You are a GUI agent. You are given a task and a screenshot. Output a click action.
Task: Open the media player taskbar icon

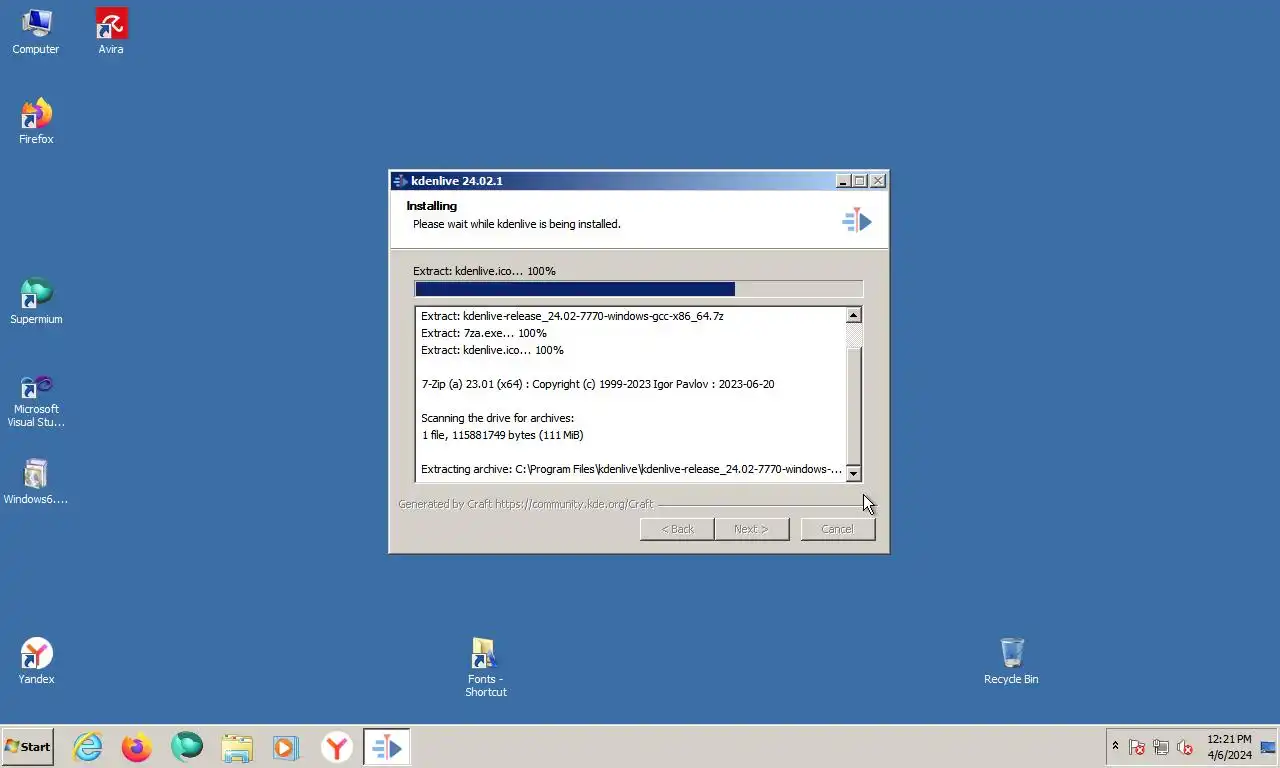tap(285, 747)
